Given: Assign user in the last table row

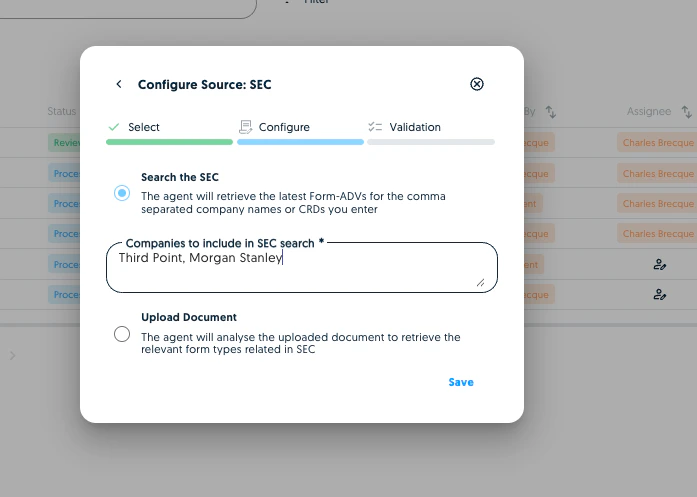Looking at the screenshot, I should (660, 295).
